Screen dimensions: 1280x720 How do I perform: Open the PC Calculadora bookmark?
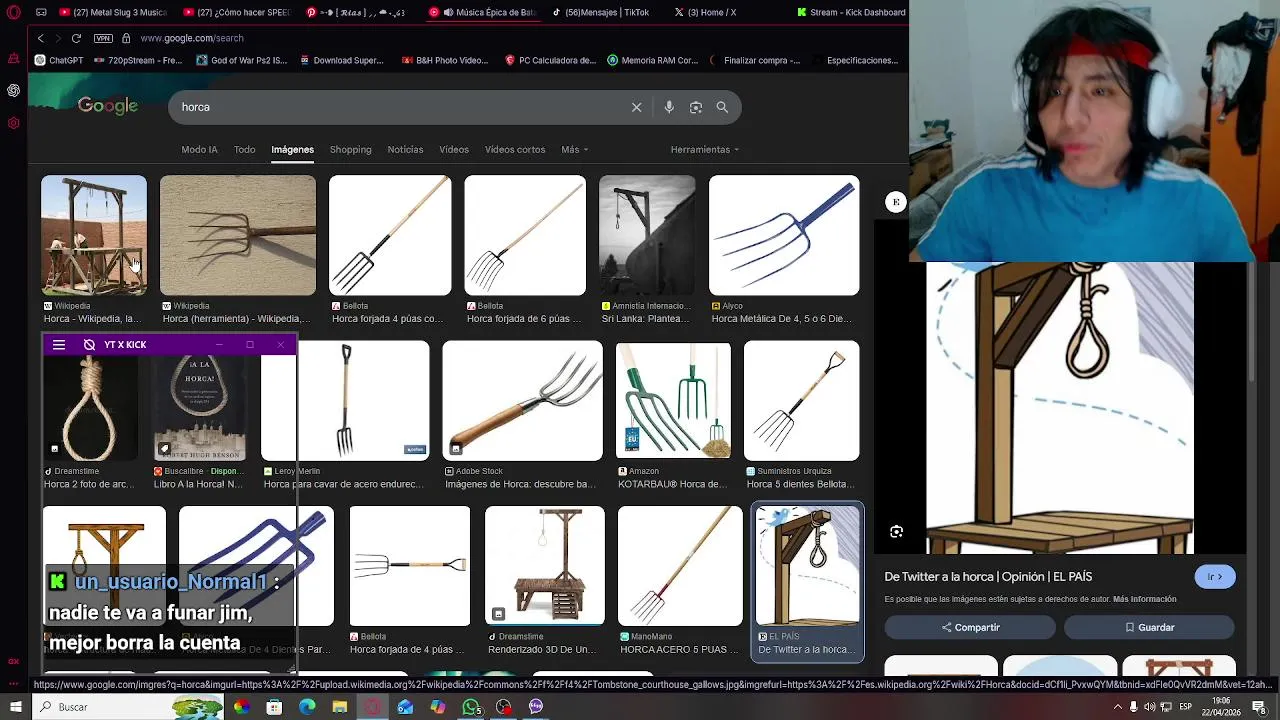[x=550, y=60]
